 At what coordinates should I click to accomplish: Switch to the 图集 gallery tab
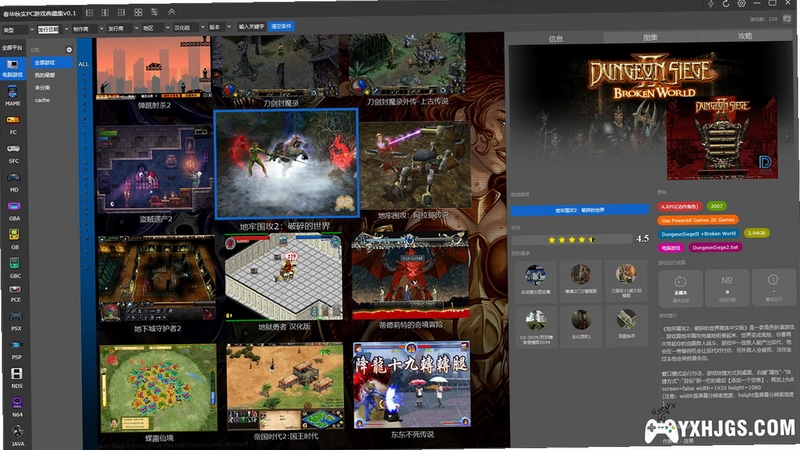click(650, 37)
